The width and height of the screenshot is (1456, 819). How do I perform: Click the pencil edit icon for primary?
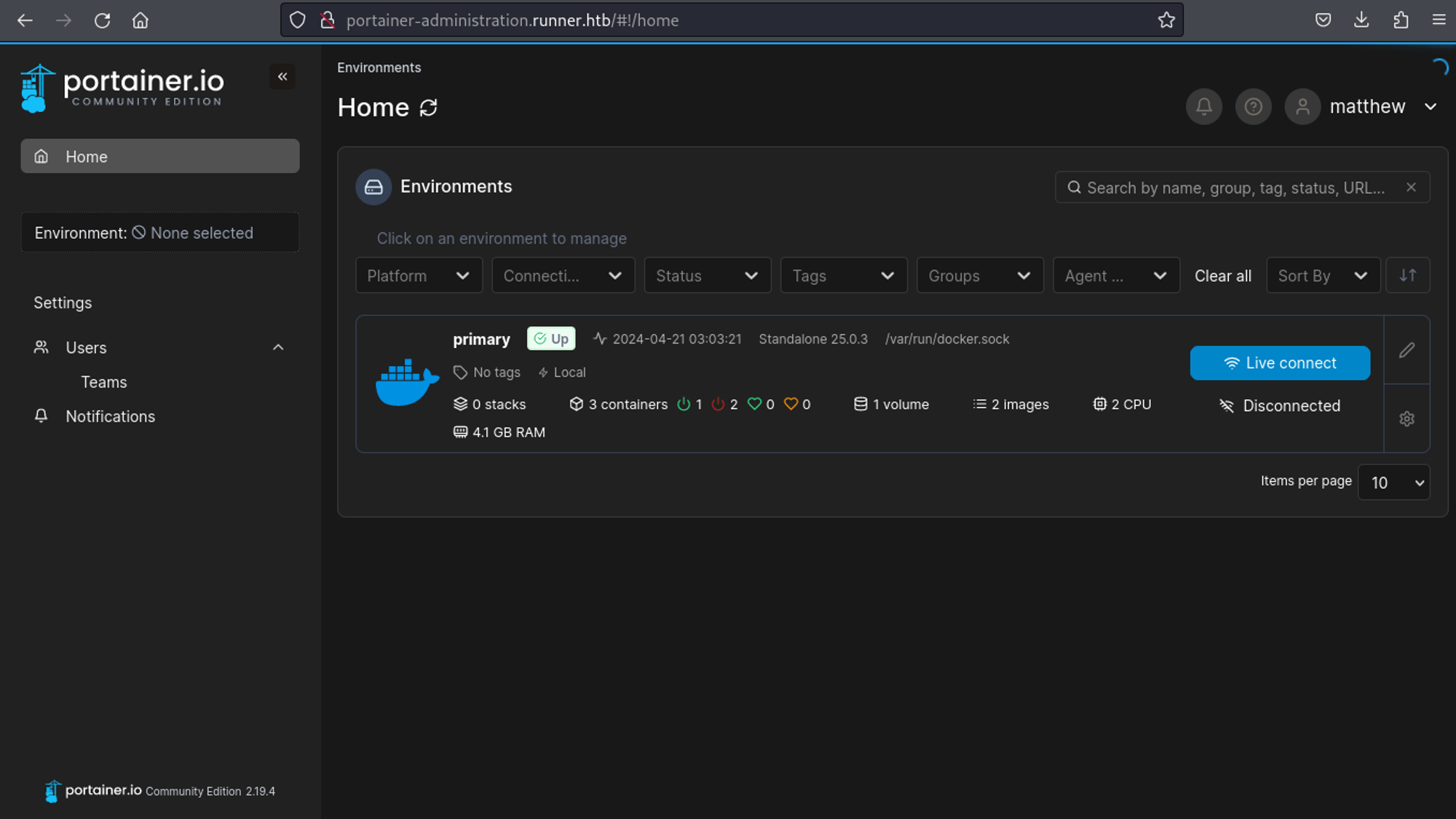click(1406, 350)
